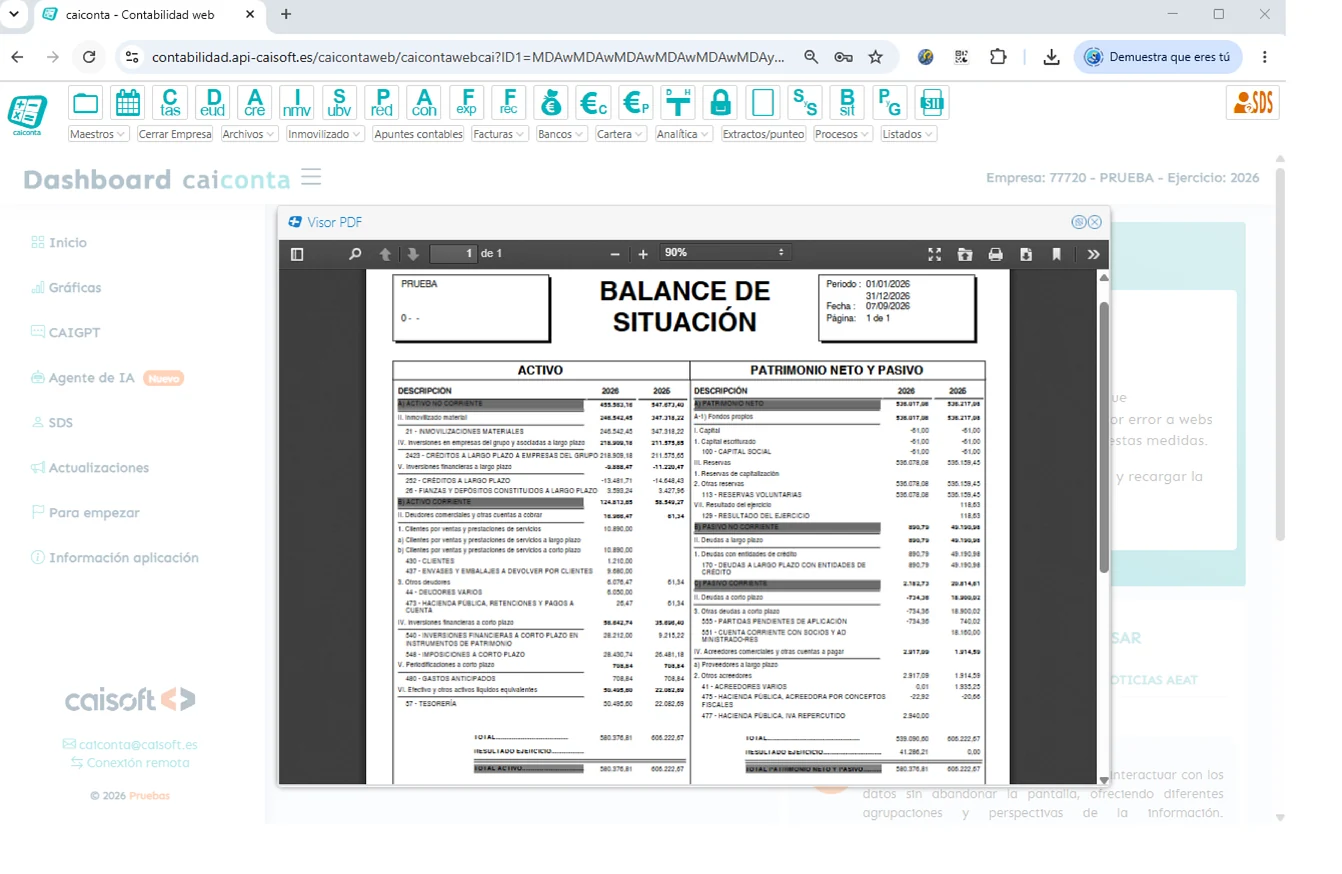Open the Inmovilizado dropdown menu
1342x874 pixels.
pyautogui.click(x=325, y=134)
